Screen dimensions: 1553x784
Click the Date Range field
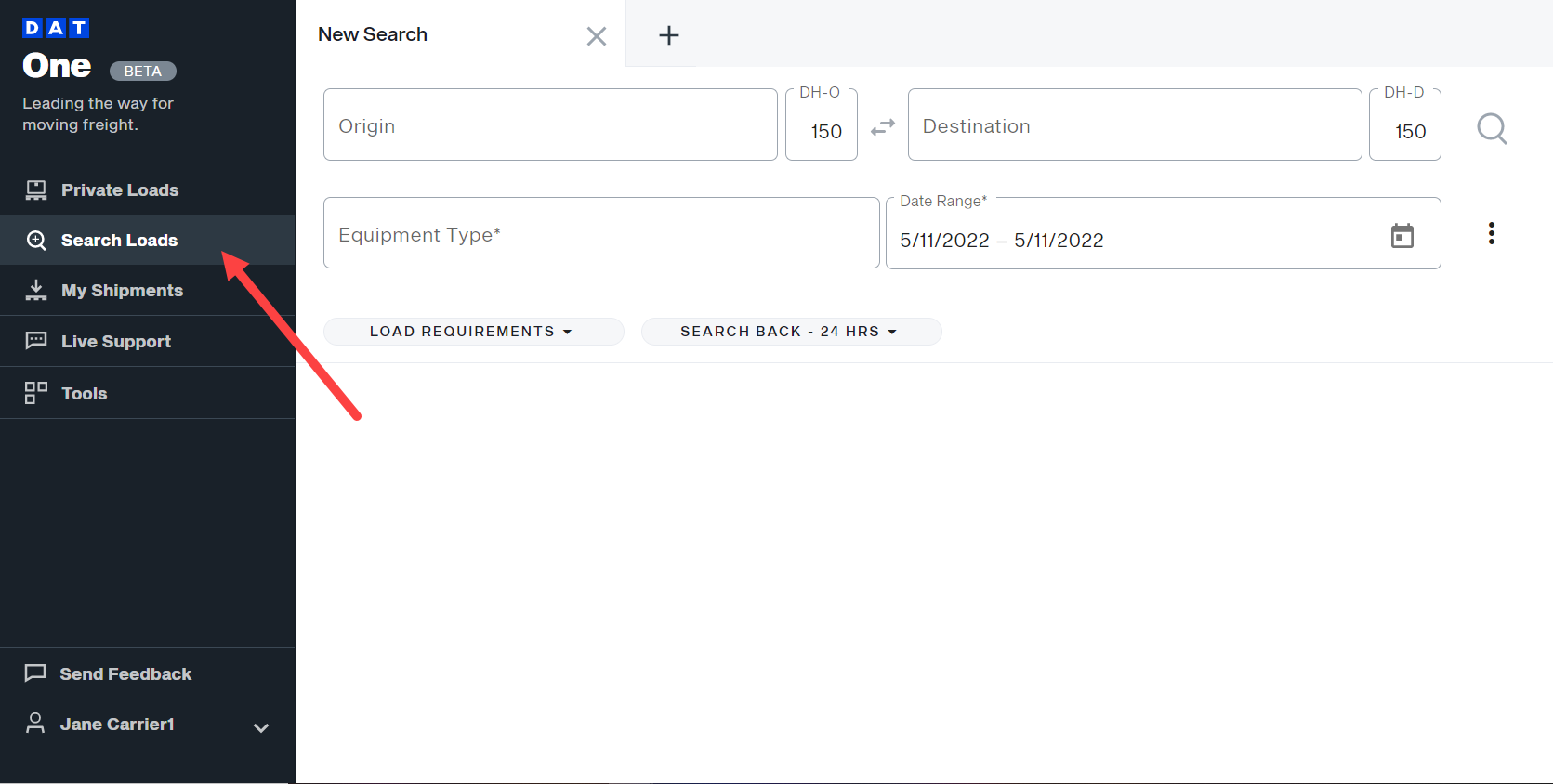point(1164,234)
